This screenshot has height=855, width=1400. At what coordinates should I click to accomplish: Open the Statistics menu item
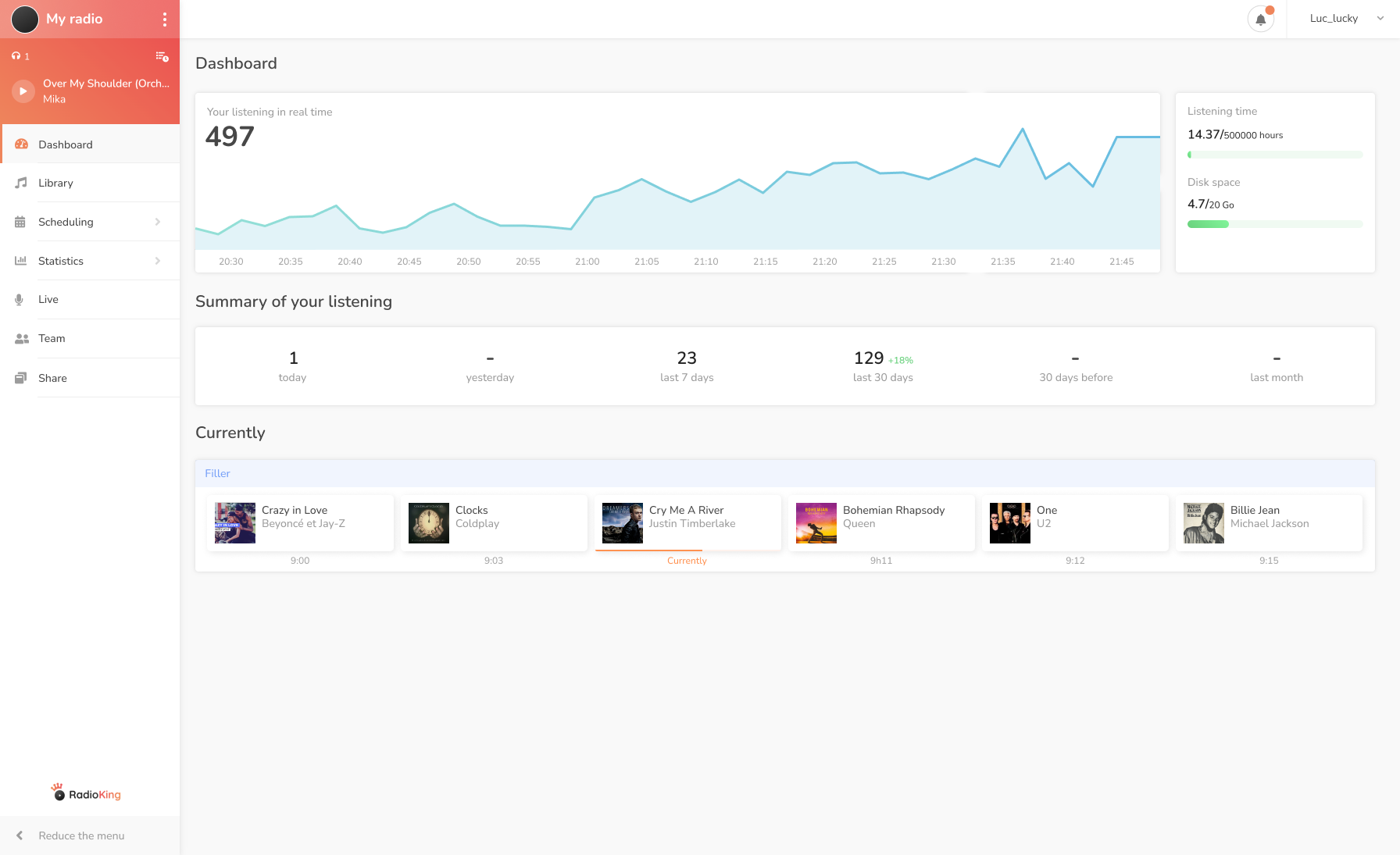(x=90, y=261)
